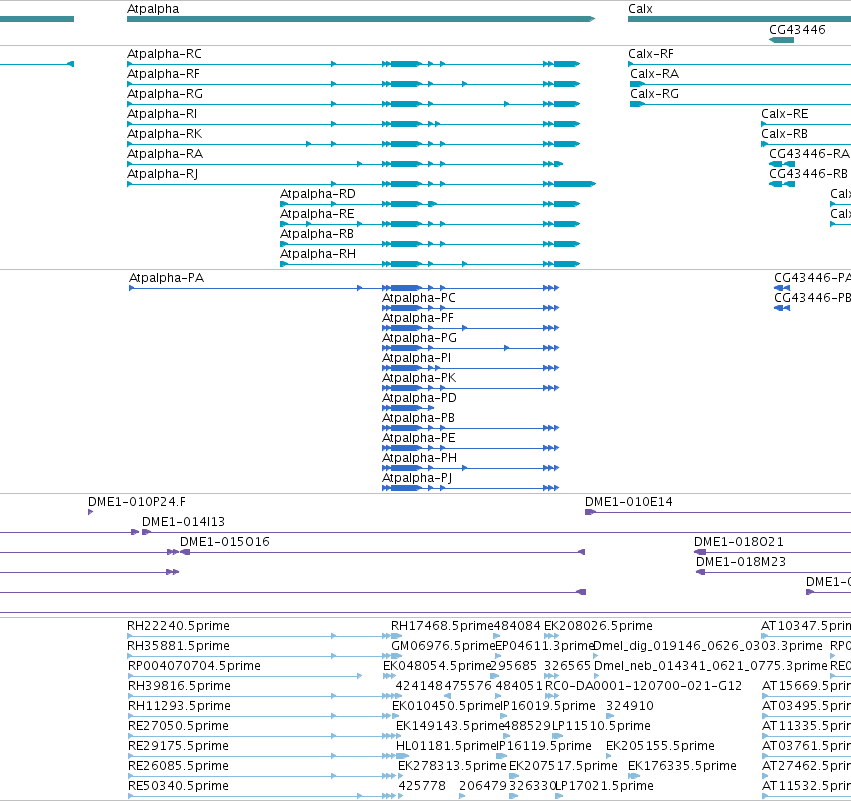
Task: Select the Atpalpha-RF transcript label
Action: pos(163,74)
